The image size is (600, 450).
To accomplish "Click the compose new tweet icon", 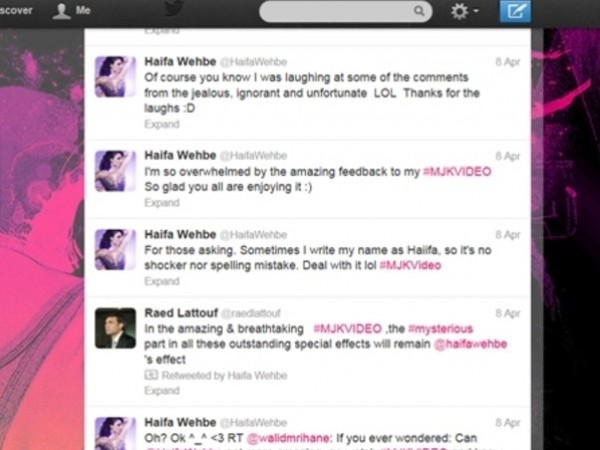I will click(x=515, y=11).
